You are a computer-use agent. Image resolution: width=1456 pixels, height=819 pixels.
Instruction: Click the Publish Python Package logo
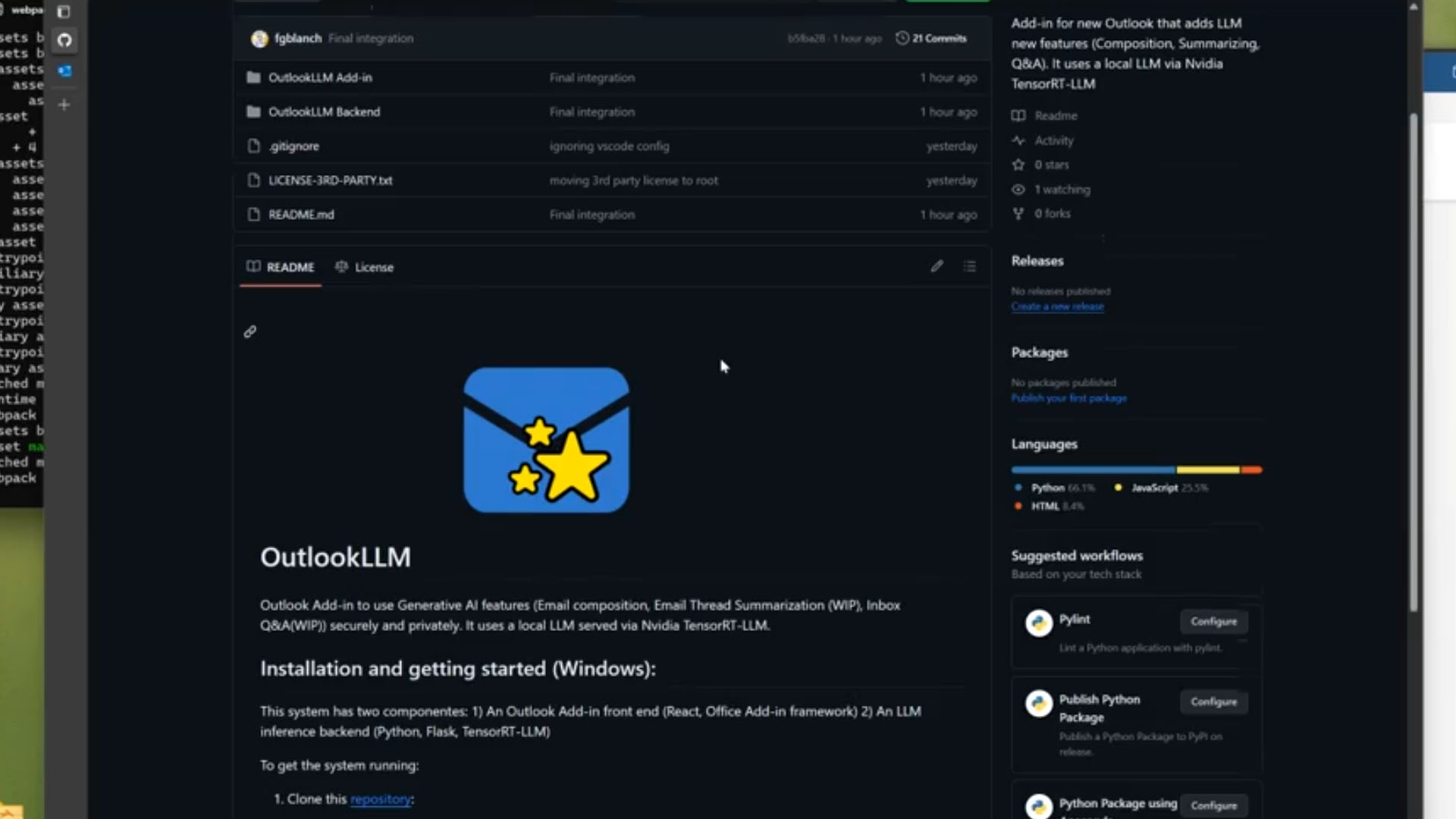[1038, 703]
